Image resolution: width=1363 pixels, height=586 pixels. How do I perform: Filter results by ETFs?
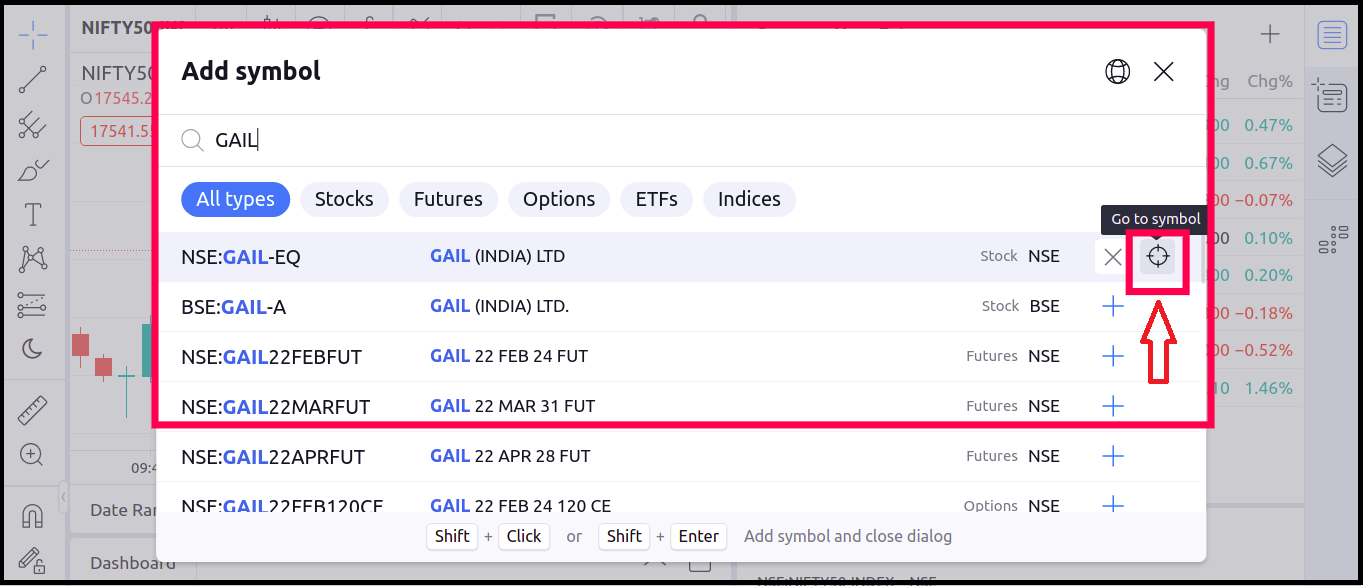pyautogui.click(x=656, y=199)
